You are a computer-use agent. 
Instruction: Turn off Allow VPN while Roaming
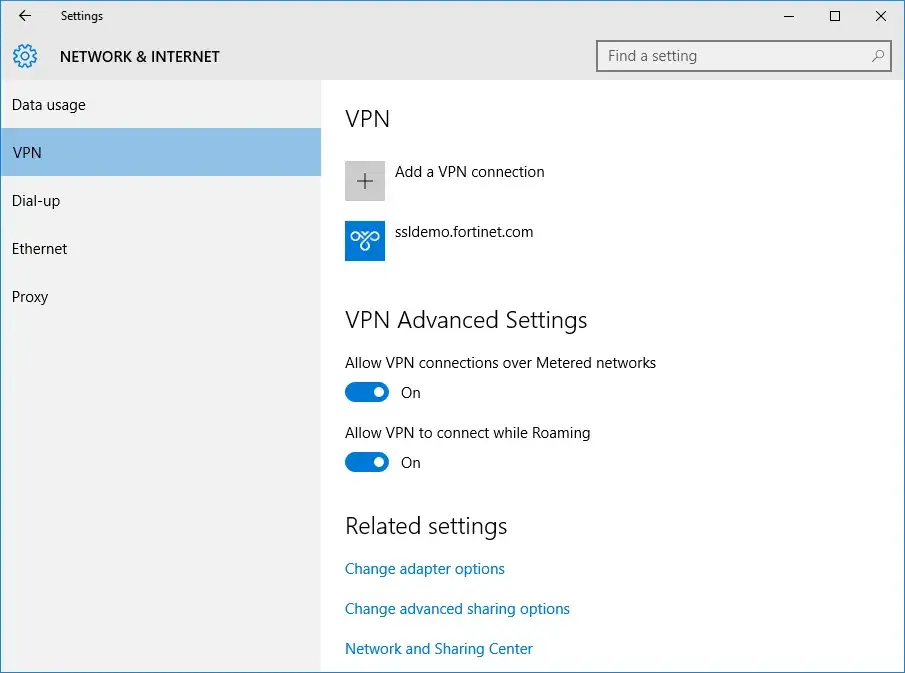pyautogui.click(x=367, y=462)
